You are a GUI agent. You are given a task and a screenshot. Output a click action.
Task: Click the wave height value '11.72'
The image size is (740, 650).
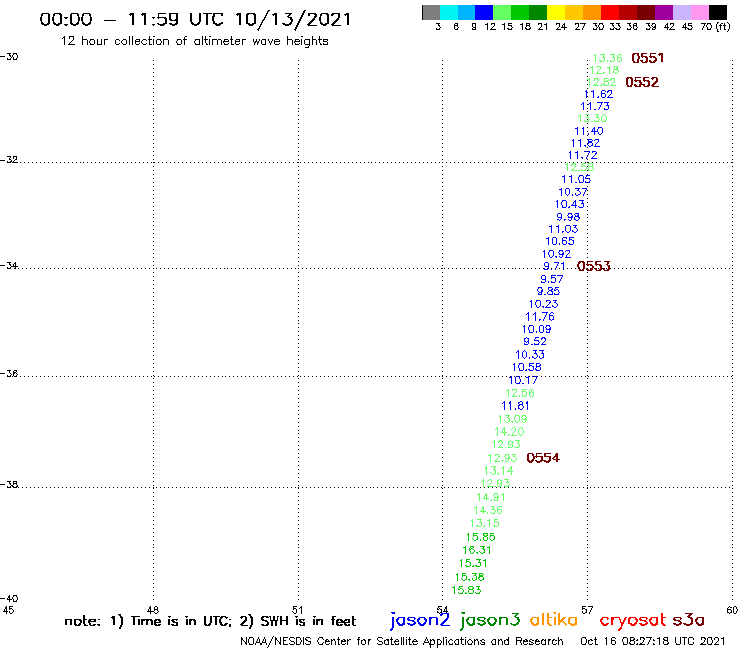click(x=582, y=155)
